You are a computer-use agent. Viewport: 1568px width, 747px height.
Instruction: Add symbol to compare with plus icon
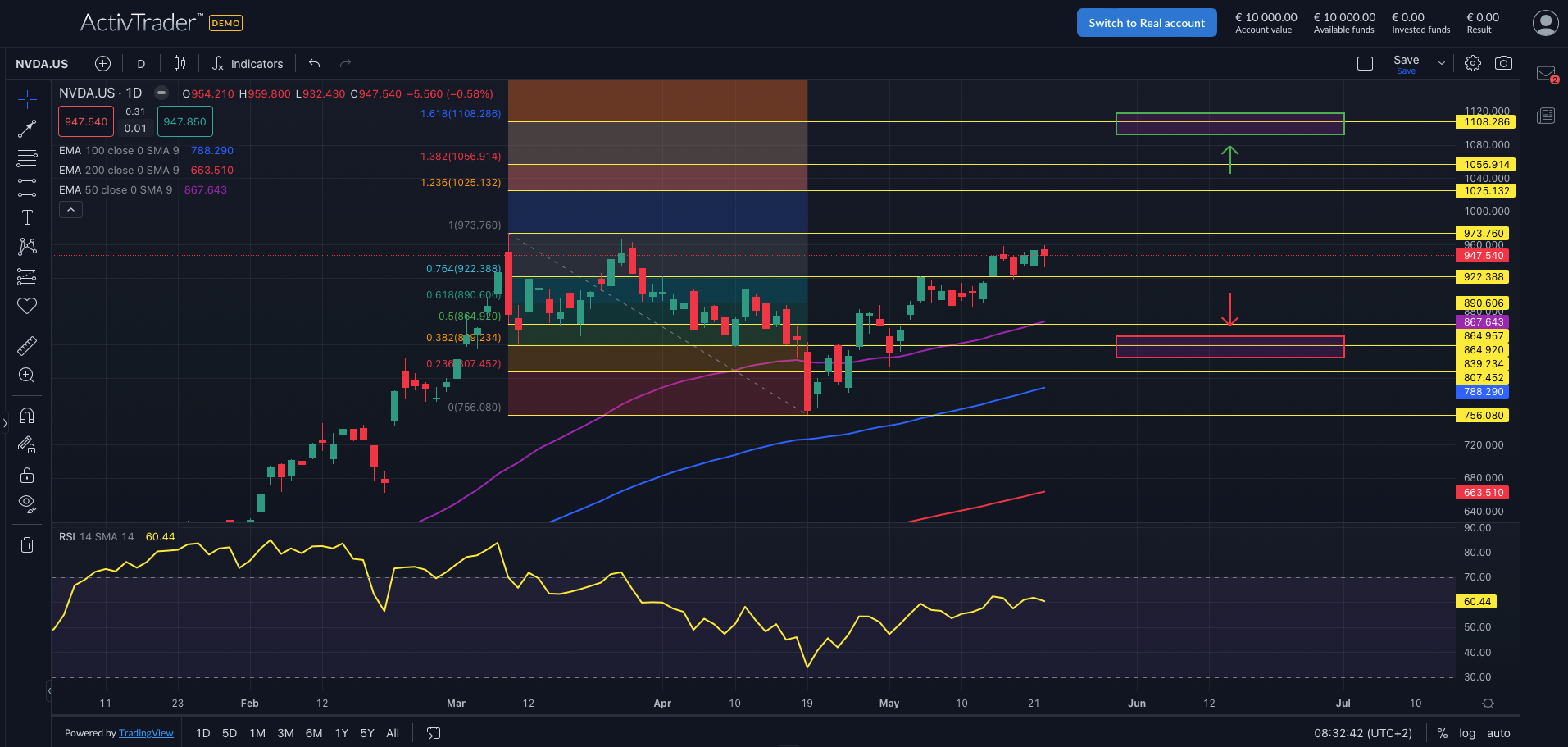coord(102,63)
